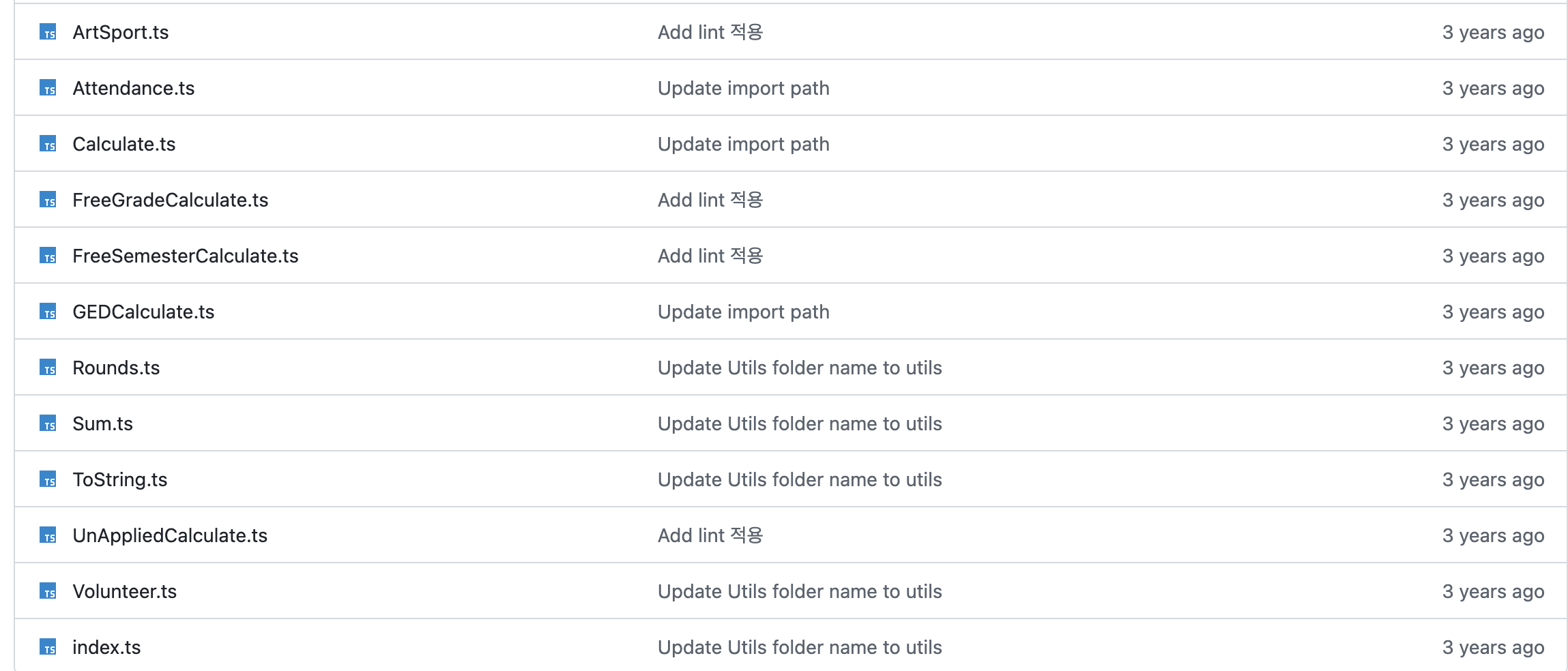This screenshot has height=671, width=1568.
Task: Select the TS icon of Calculate.ts
Action: [48, 144]
